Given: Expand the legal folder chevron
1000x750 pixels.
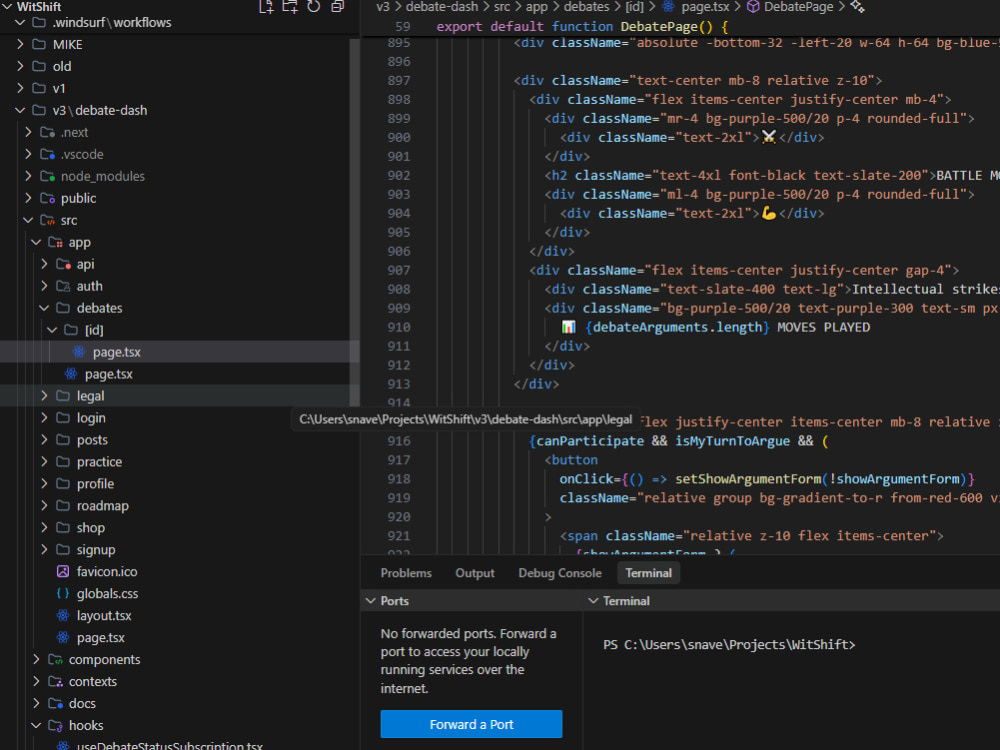Looking at the screenshot, I should pos(43,396).
